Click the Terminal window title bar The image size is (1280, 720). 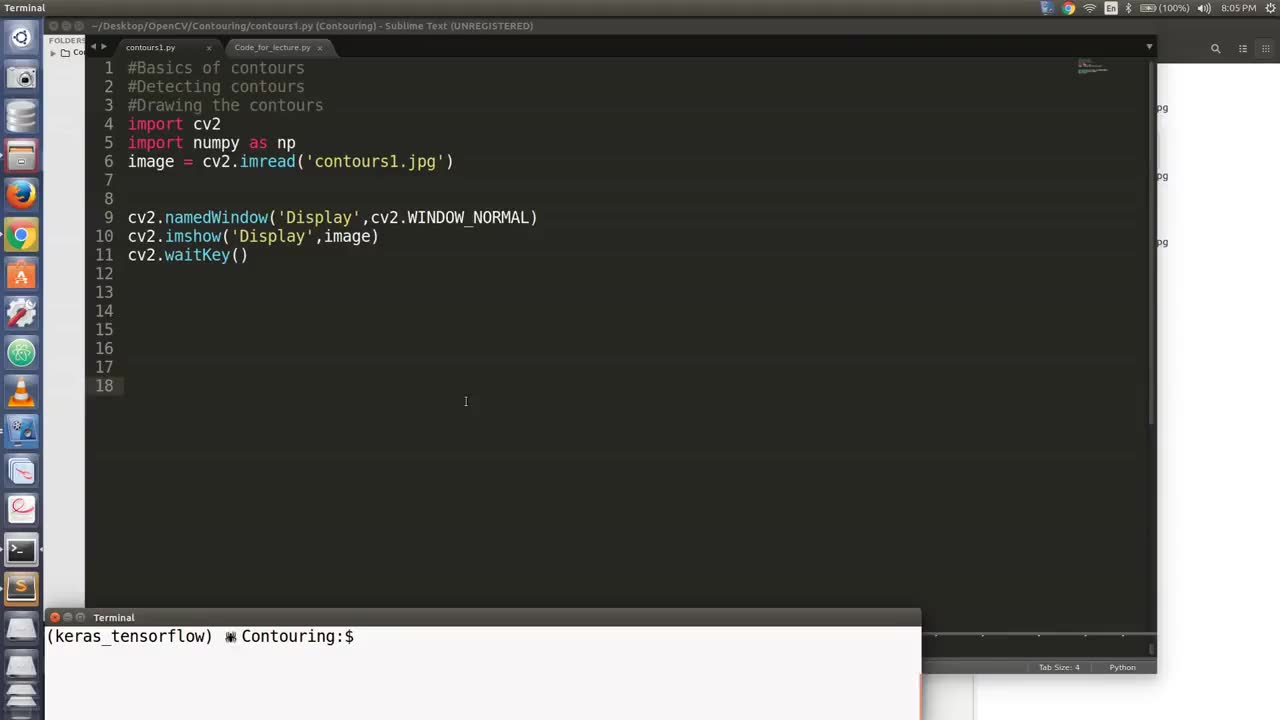[482, 617]
